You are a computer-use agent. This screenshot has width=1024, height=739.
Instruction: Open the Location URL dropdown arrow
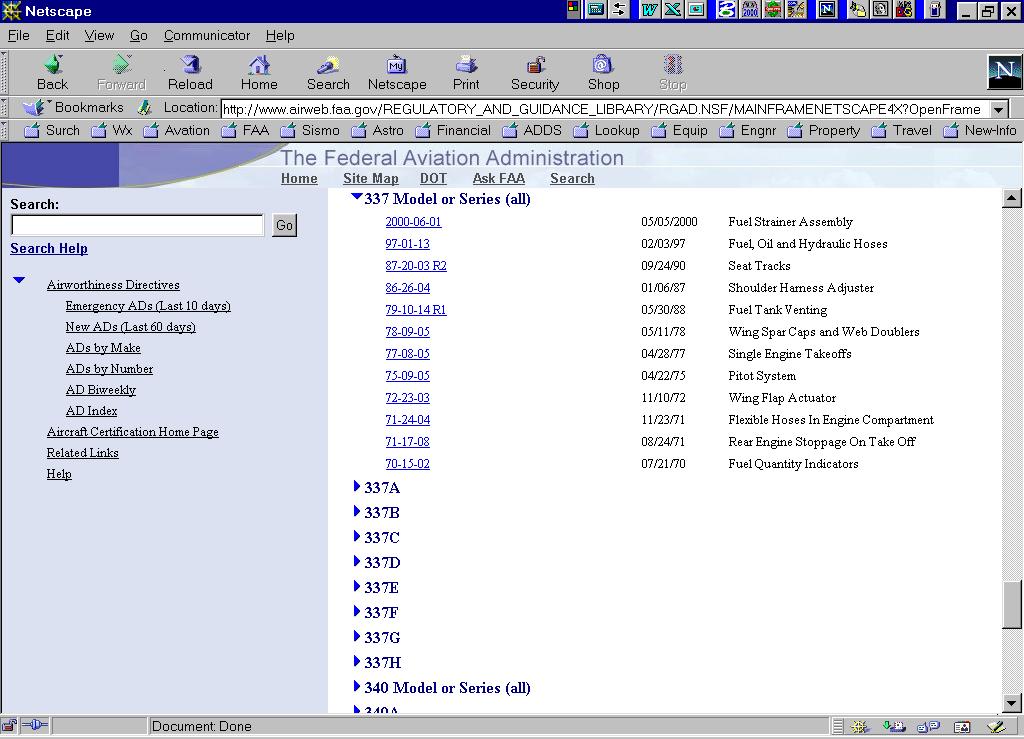coord(999,109)
